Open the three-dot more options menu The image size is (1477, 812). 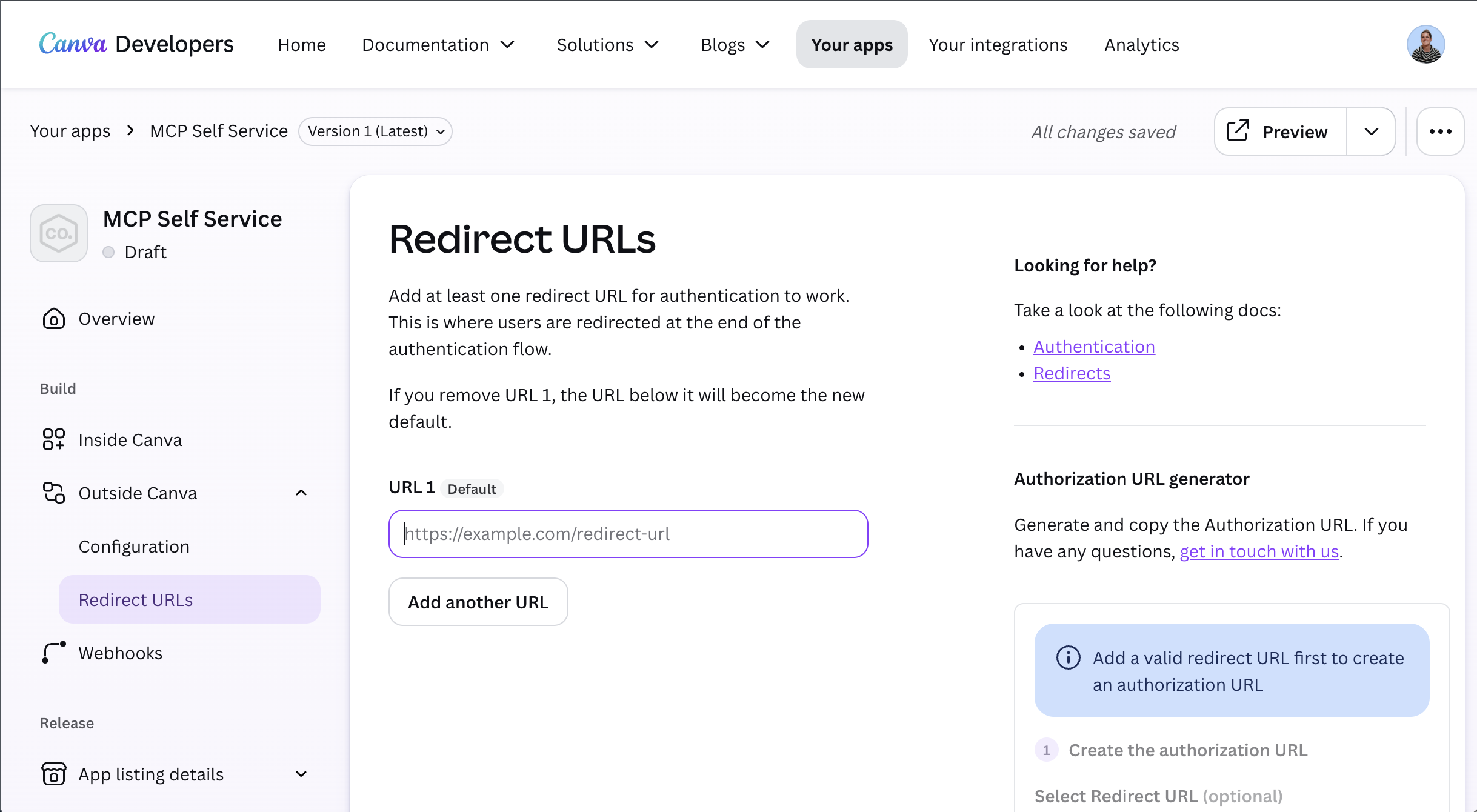coord(1441,131)
